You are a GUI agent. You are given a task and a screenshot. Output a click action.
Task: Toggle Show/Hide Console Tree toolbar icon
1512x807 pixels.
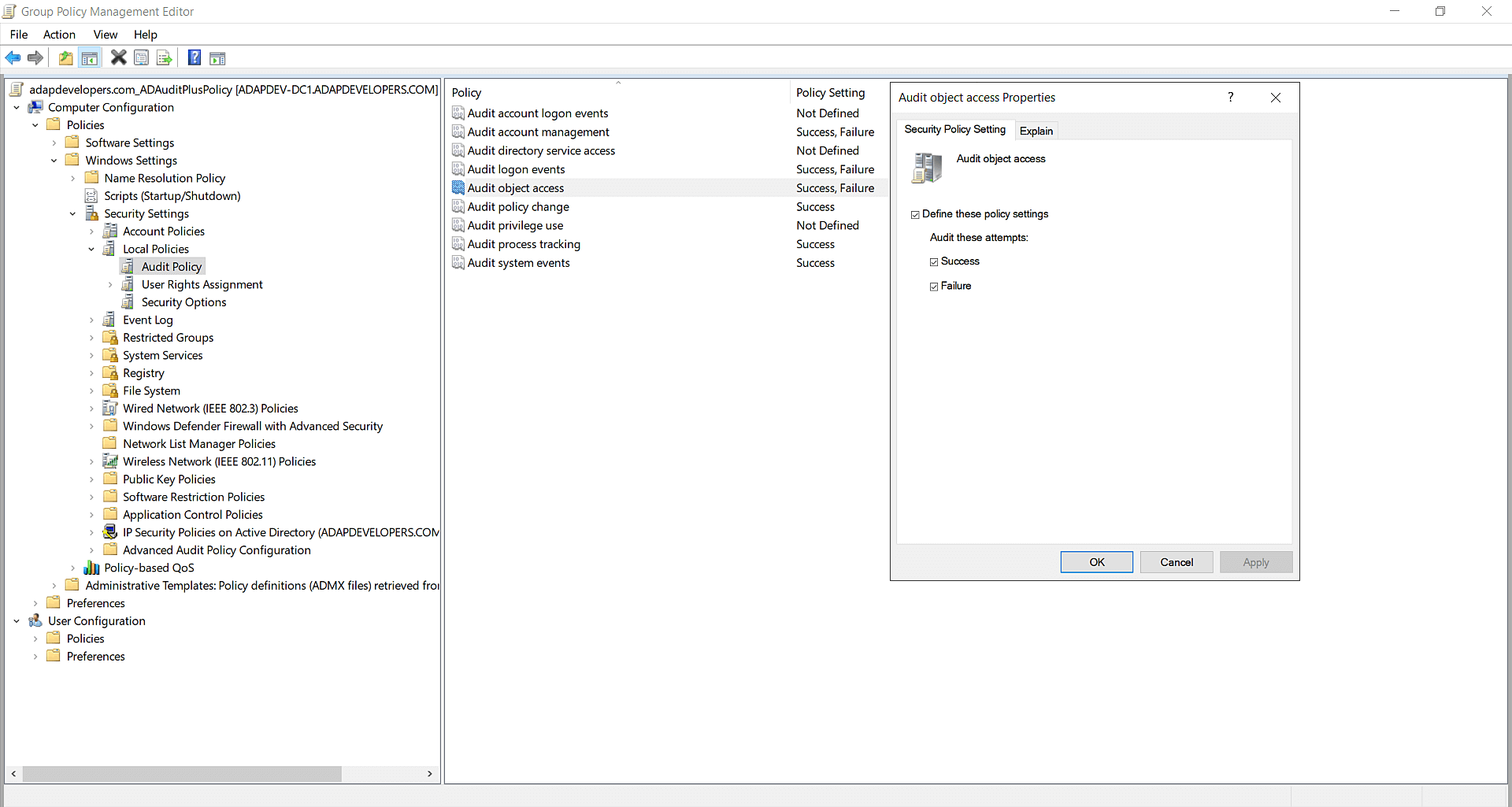click(90, 57)
